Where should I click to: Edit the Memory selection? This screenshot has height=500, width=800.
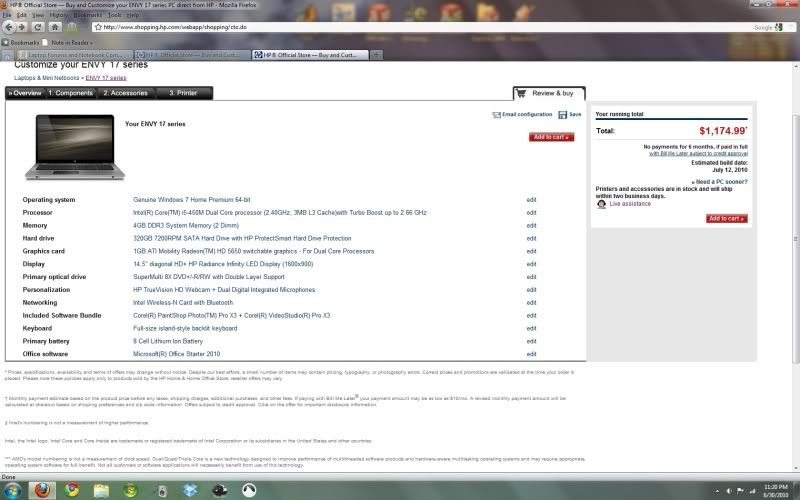531,226
